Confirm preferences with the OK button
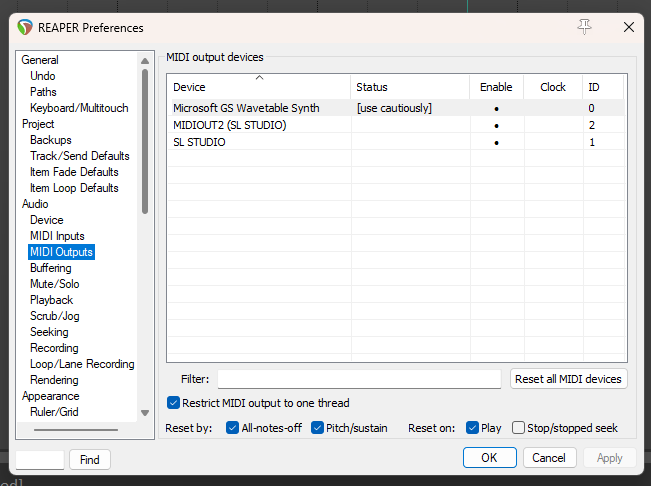Screen dimensions: 651x486 coord(489,458)
